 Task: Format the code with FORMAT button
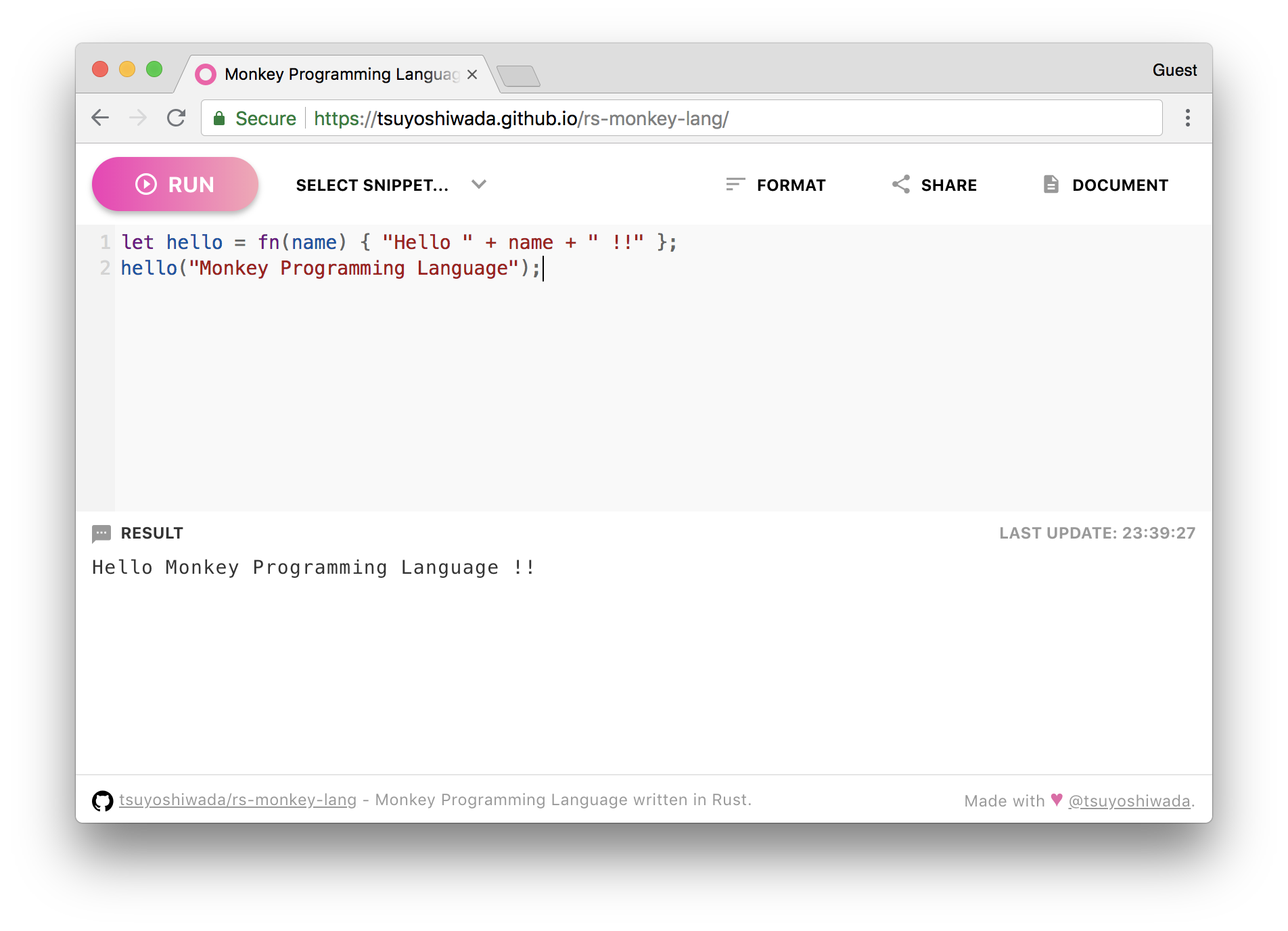click(775, 185)
